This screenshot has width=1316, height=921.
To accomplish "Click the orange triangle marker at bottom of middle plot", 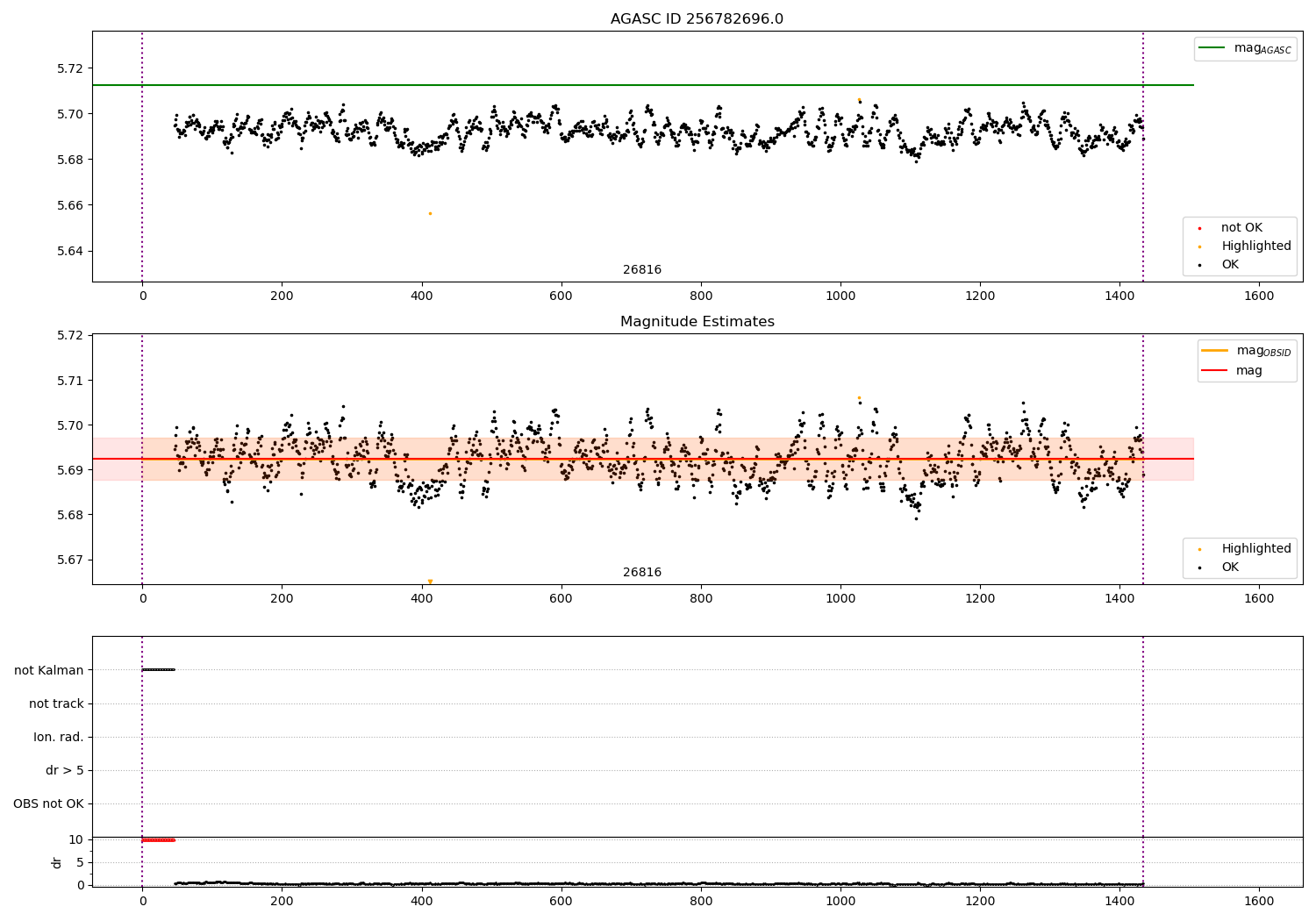I will click(x=430, y=581).
